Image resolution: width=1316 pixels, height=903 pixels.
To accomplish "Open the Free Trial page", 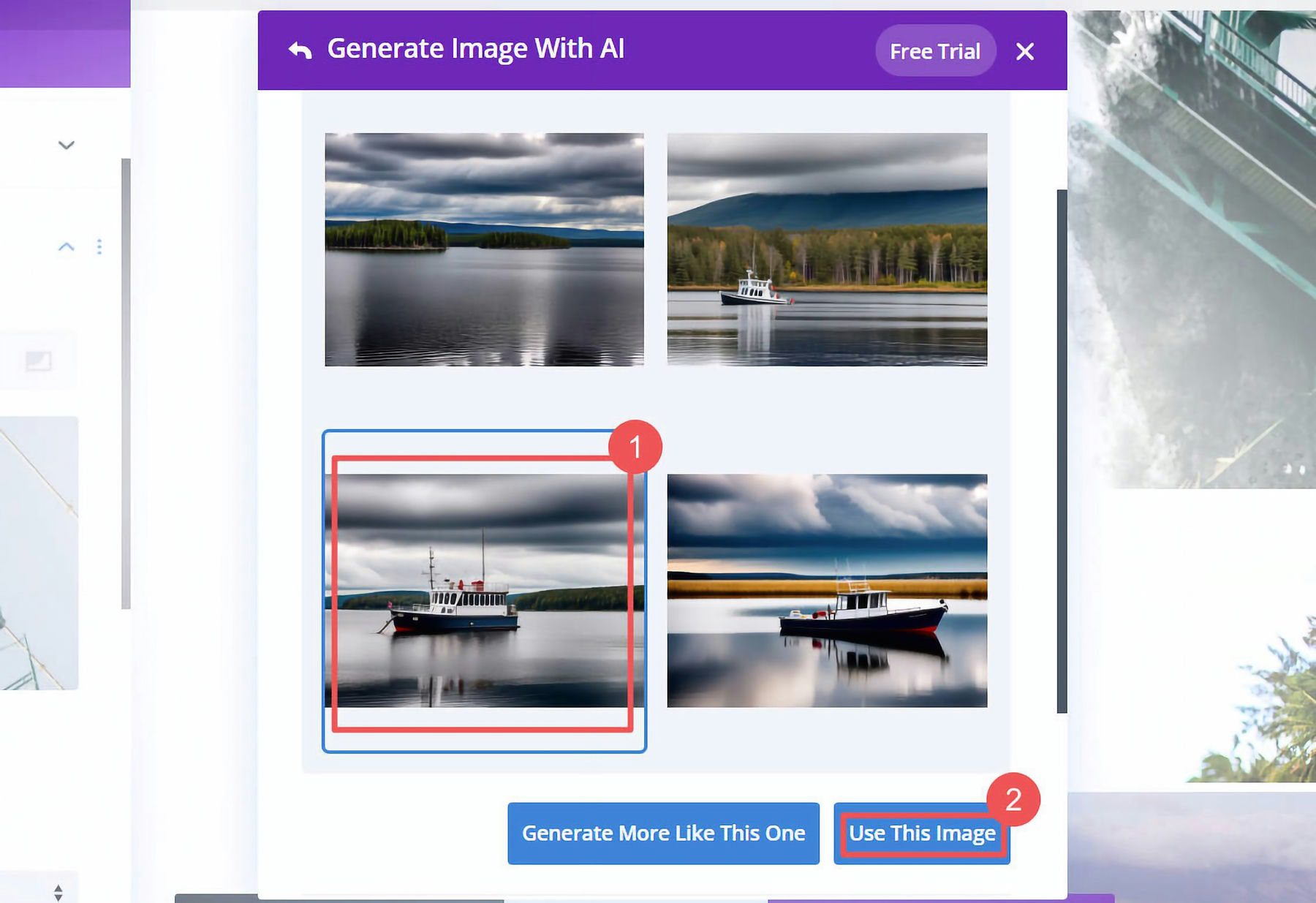I will coord(935,50).
